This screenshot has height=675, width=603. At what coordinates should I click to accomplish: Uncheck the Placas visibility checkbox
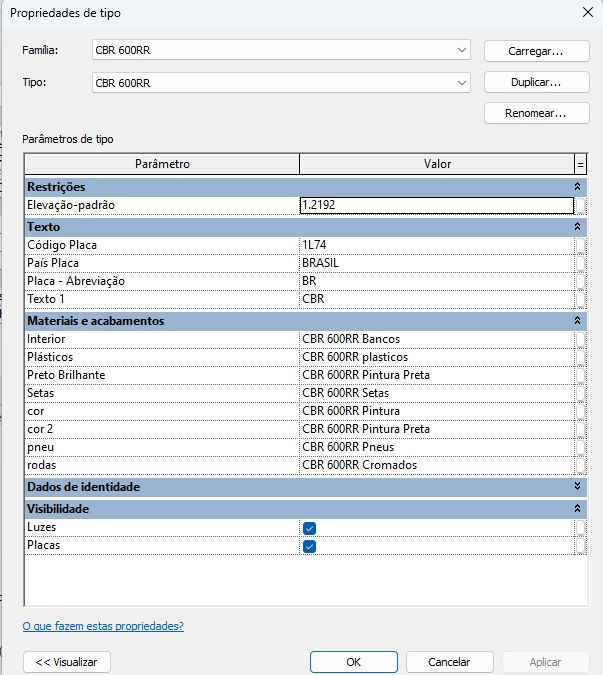pyautogui.click(x=309, y=546)
